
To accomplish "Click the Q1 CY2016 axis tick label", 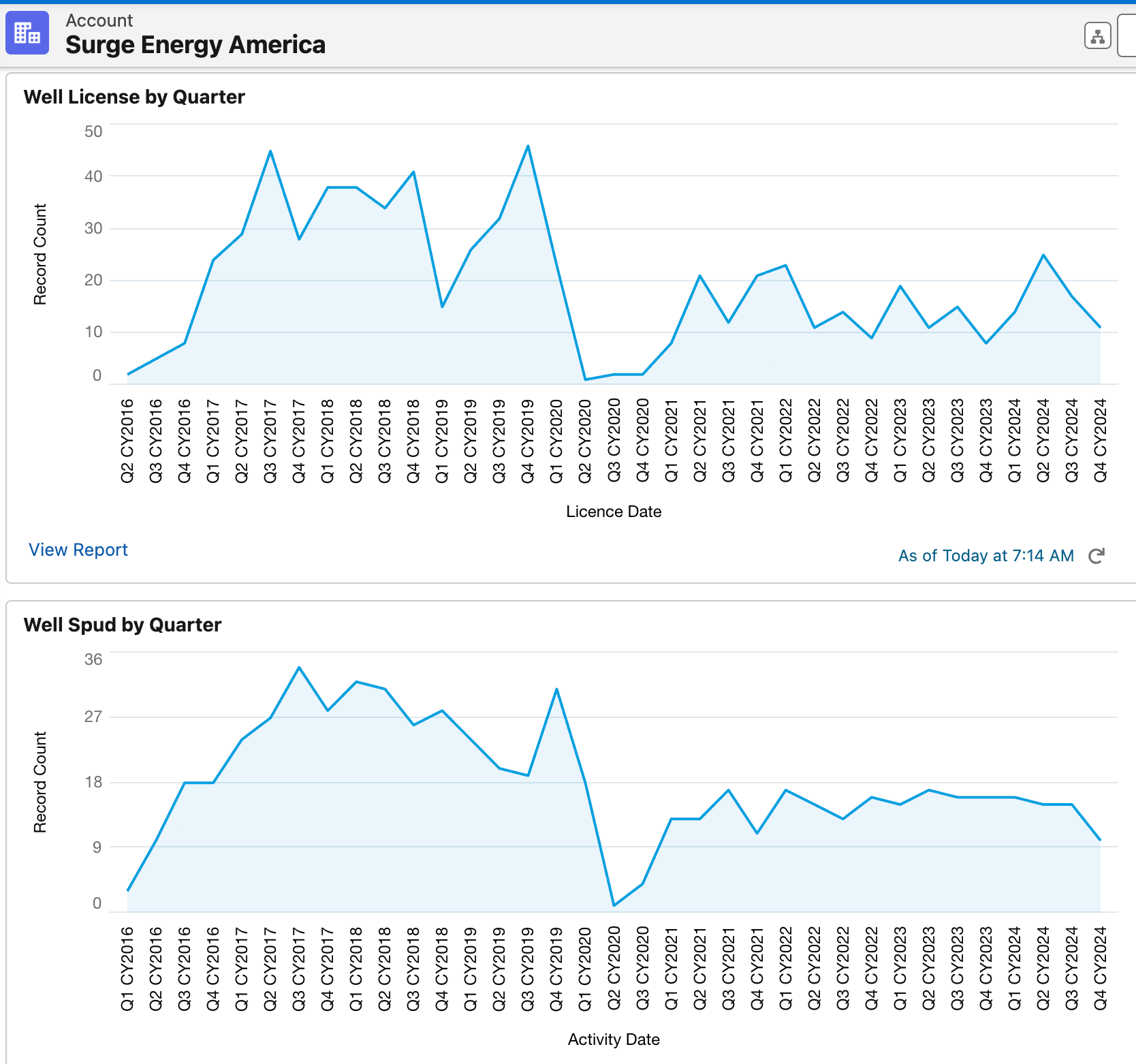I will point(127,968).
